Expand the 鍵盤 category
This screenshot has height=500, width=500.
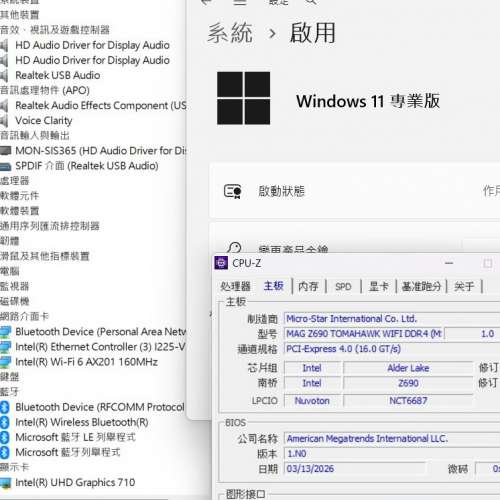coord(10,377)
